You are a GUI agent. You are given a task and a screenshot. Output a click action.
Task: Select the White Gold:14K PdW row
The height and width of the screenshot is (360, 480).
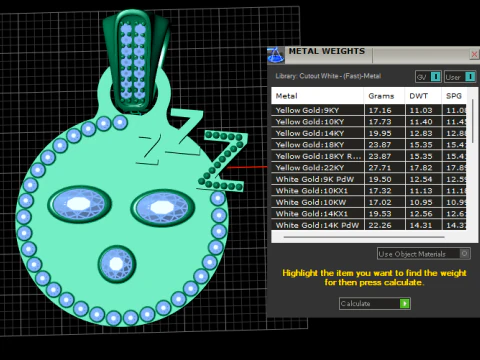pyautogui.click(x=369, y=225)
